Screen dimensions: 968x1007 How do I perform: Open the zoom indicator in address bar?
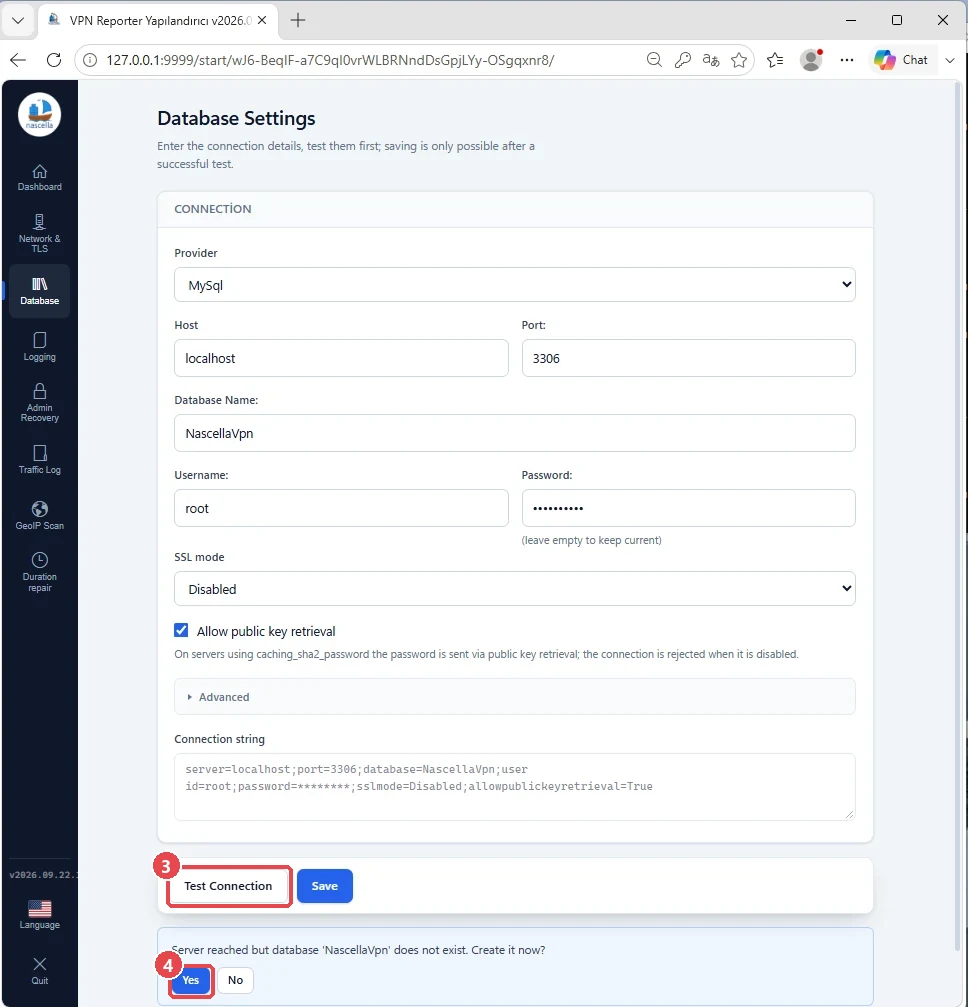click(654, 60)
